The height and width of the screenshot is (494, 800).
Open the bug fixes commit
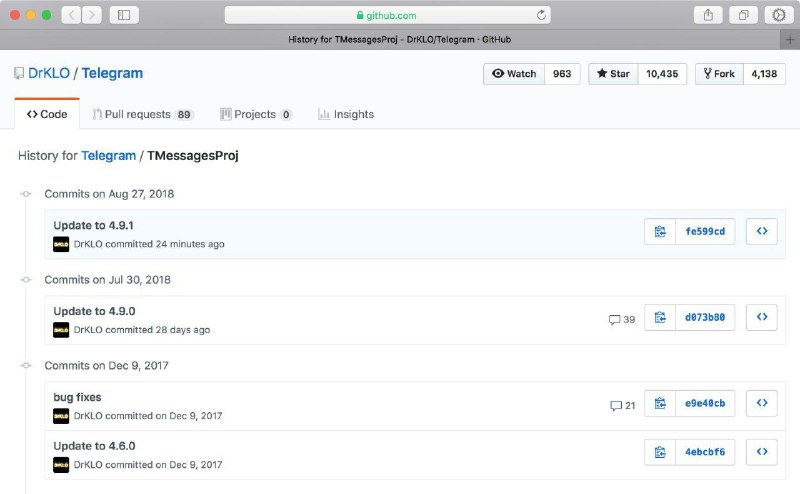point(77,397)
